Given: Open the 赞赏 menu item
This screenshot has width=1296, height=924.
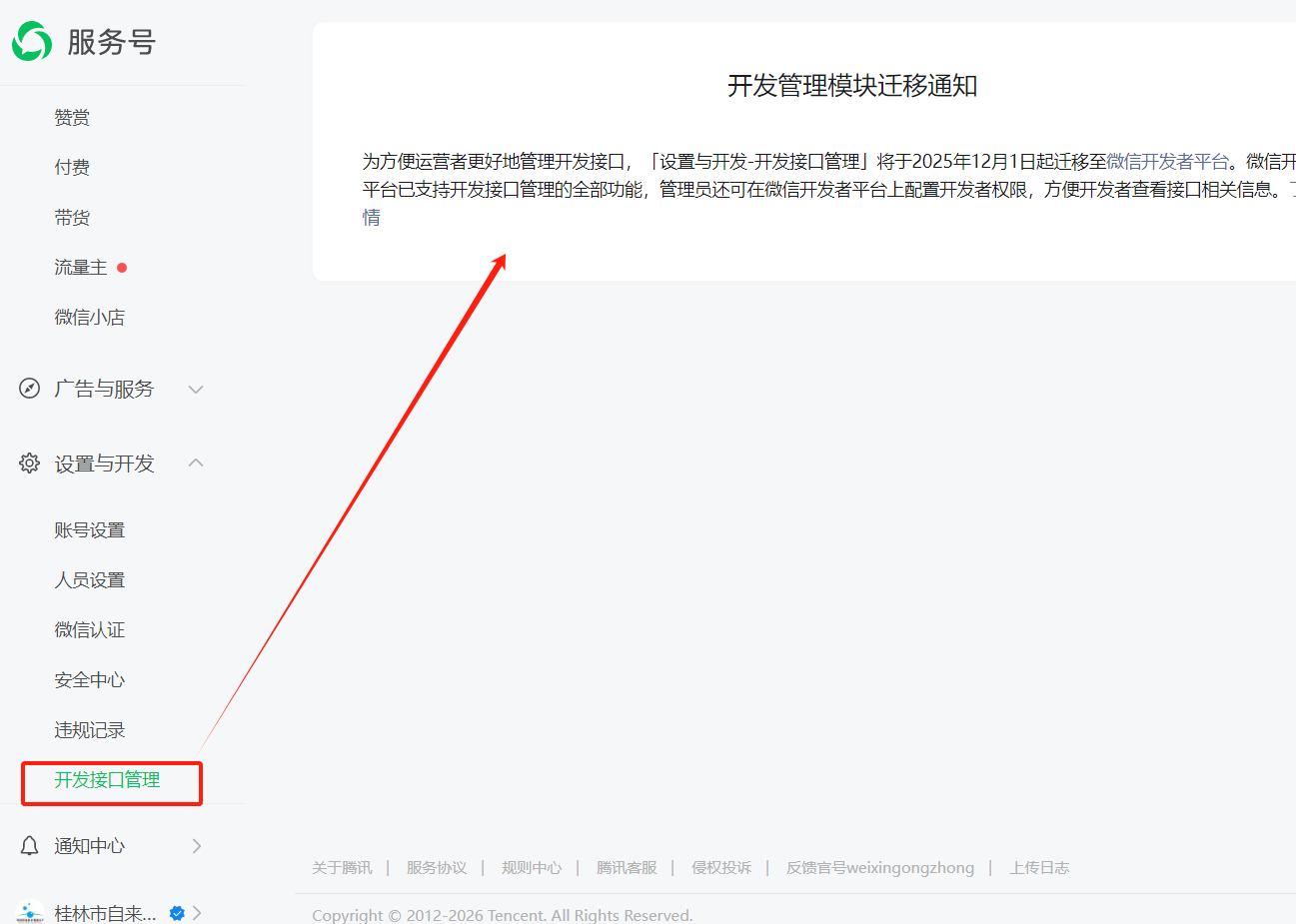Looking at the screenshot, I should [x=72, y=118].
